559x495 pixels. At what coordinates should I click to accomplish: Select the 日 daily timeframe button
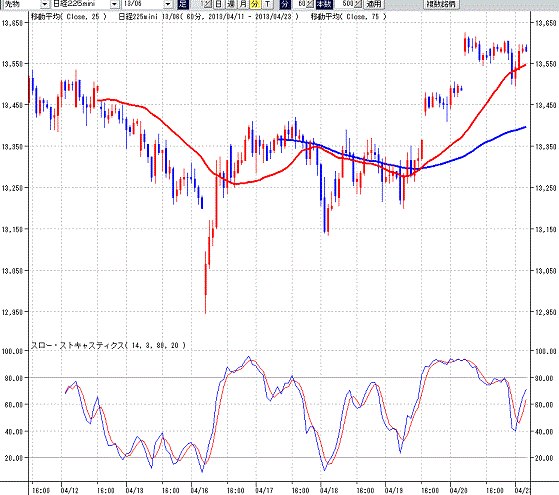tap(219, 4)
